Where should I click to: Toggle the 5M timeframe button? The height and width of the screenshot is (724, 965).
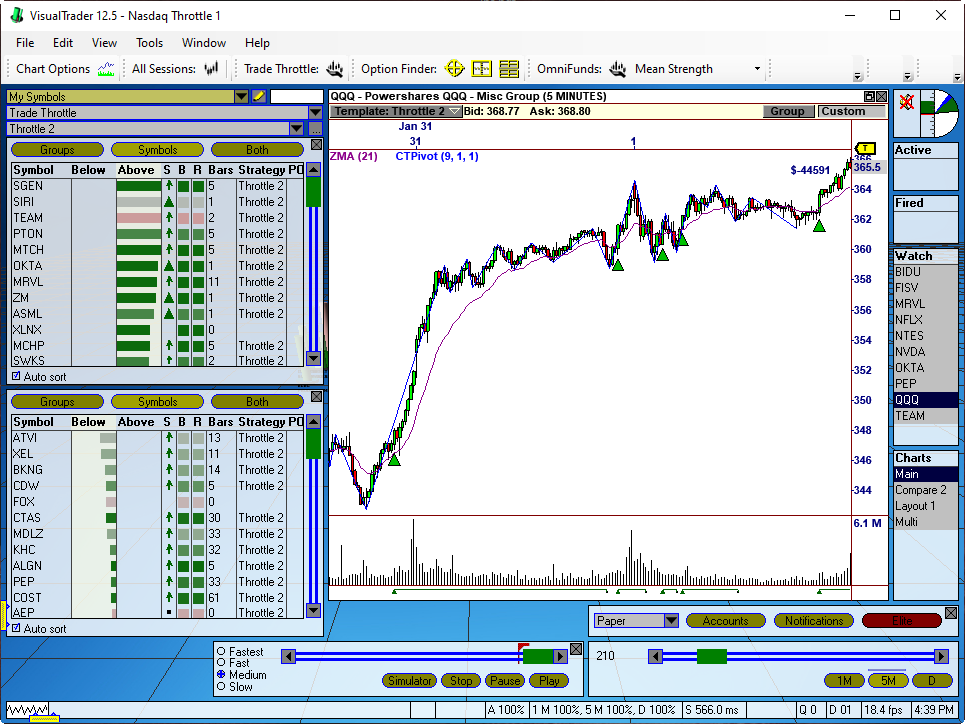(887, 680)
